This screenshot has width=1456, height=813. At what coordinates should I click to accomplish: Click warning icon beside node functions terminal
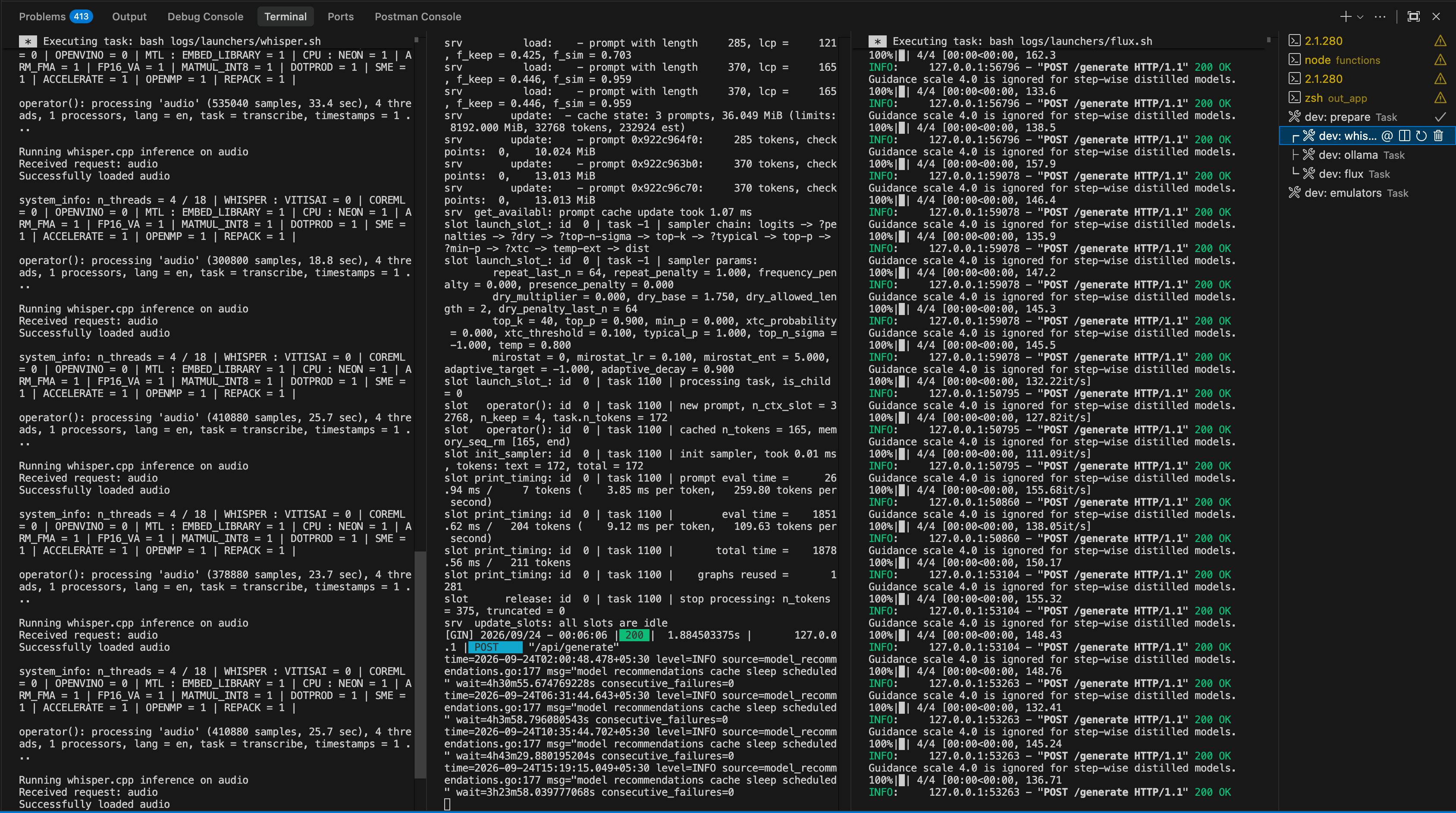1440,60
